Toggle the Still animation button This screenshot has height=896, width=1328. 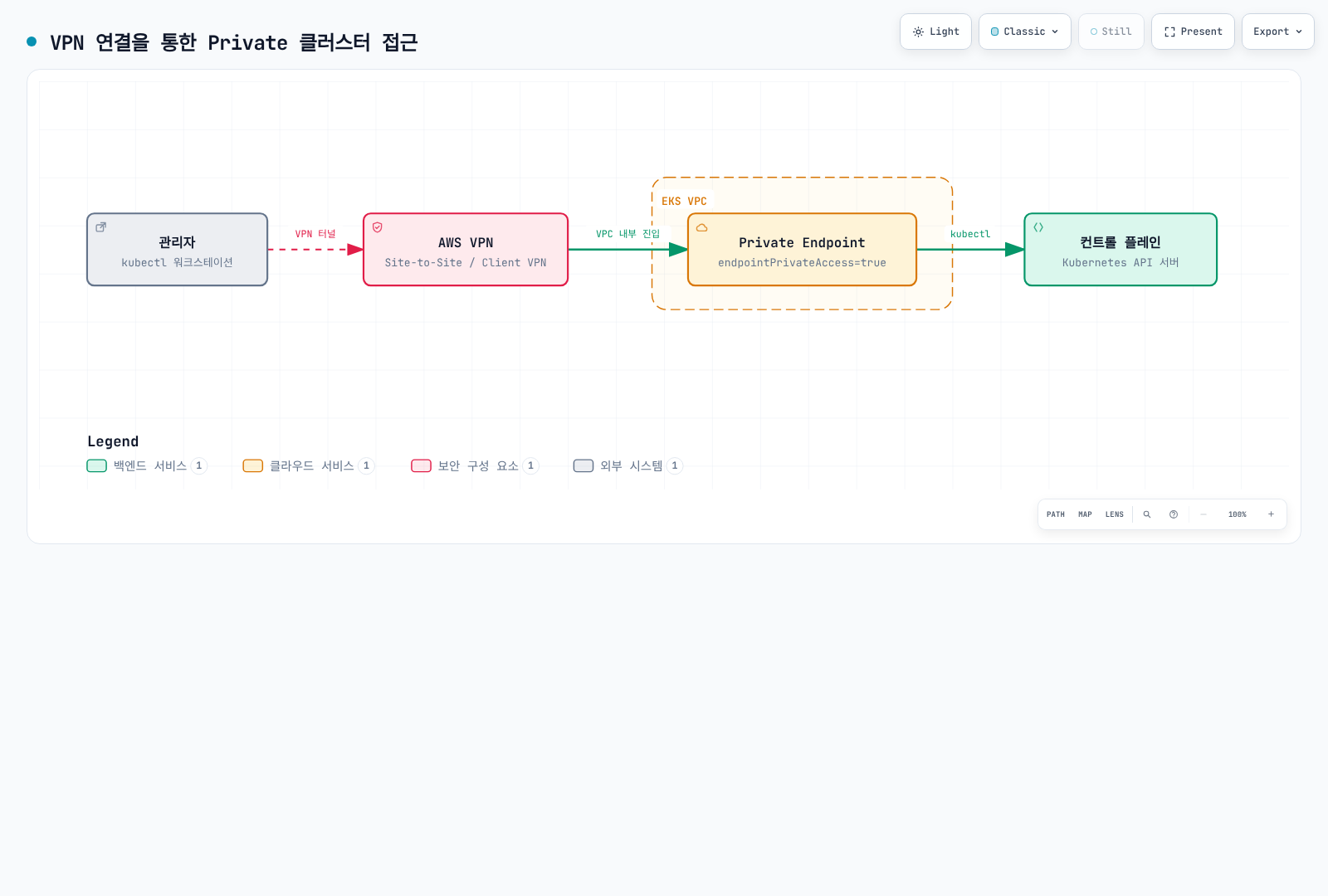pos(1111,32)
